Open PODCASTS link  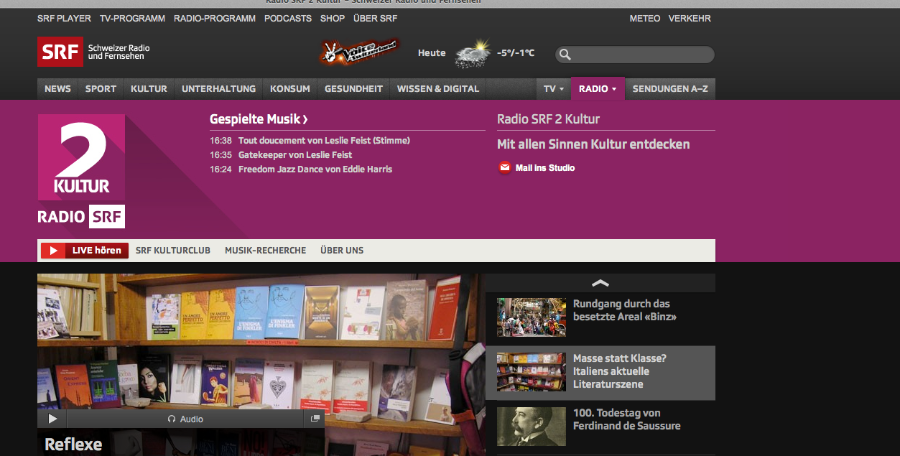tap(288, 18)
